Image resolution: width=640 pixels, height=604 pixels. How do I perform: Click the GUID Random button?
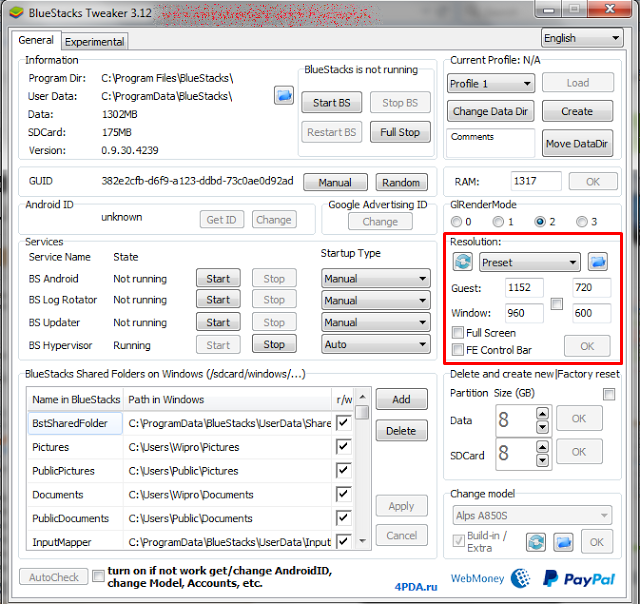coord(401,182)
